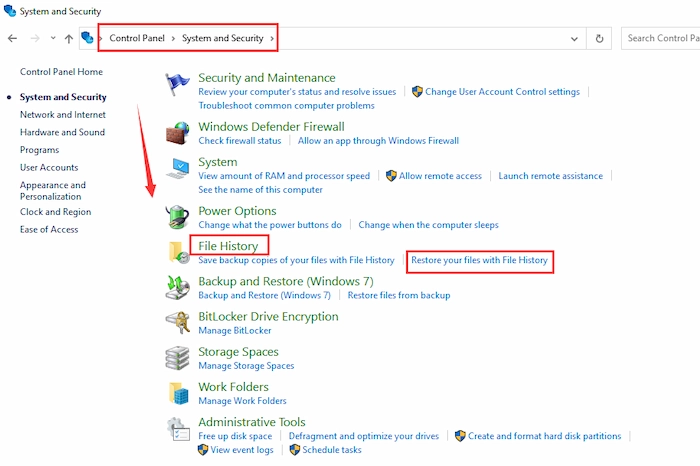
Task: Change what the power buttons do
Action: pyautogui.click(x=270, y=225)
